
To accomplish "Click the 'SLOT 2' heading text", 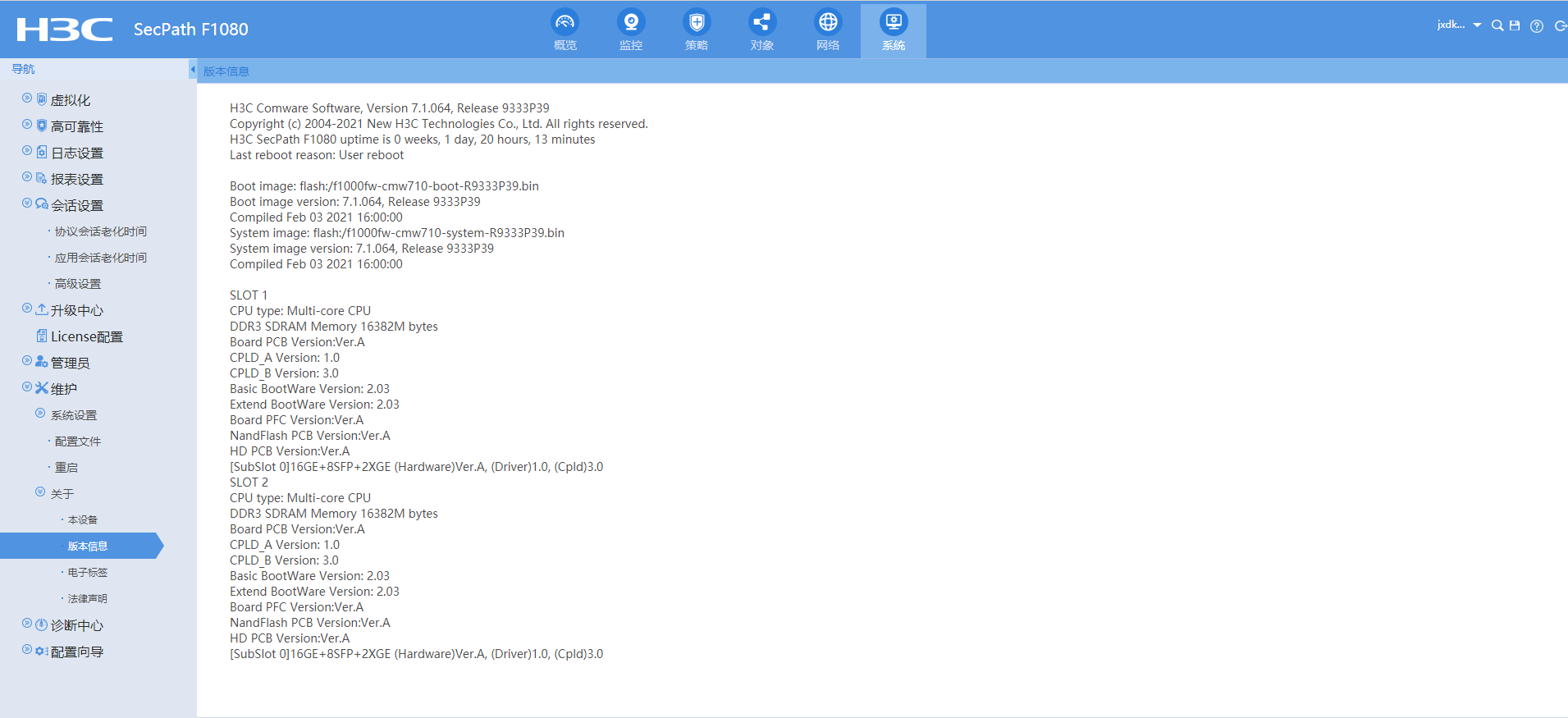I will (249, 482).
